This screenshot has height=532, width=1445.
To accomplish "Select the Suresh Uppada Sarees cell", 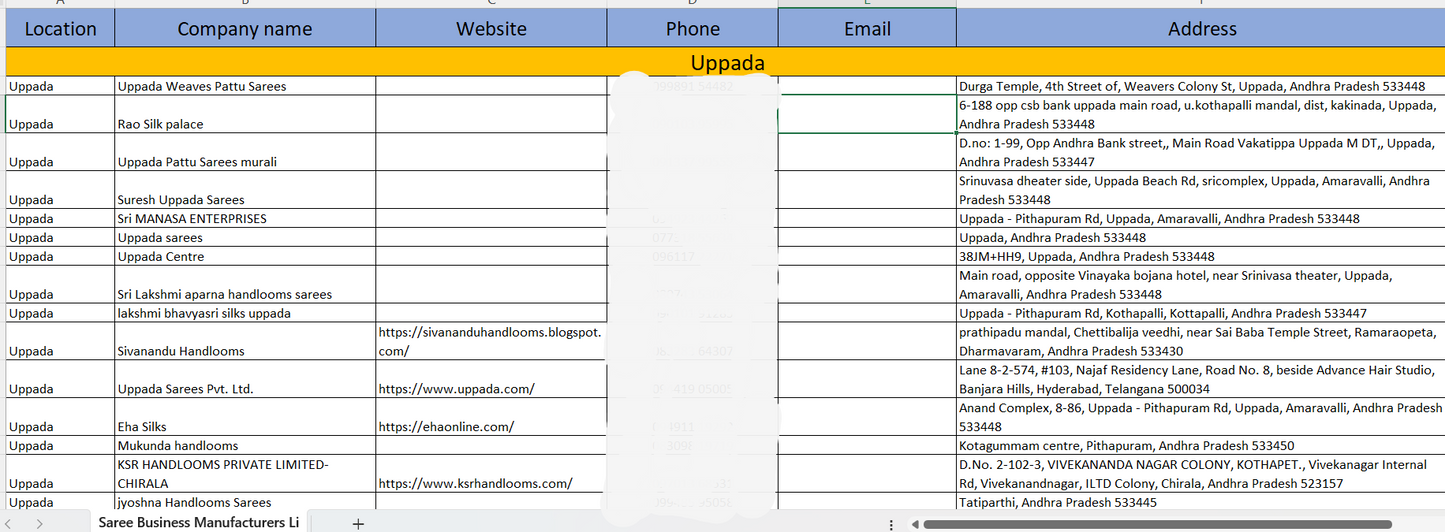I will (245, 191).
